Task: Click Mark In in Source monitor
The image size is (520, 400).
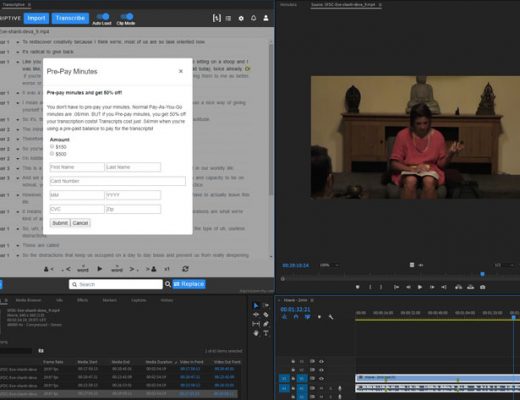Action: click(370, 287)
